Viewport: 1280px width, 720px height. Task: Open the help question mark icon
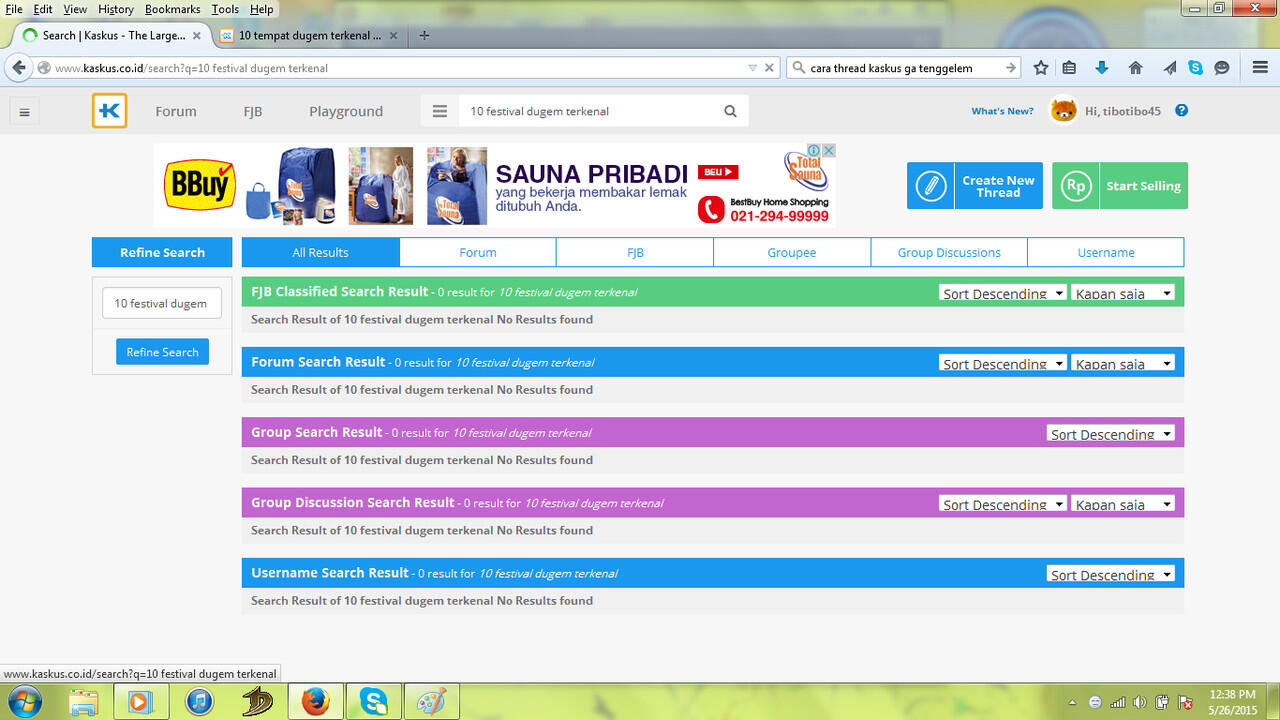[1181, 111]
